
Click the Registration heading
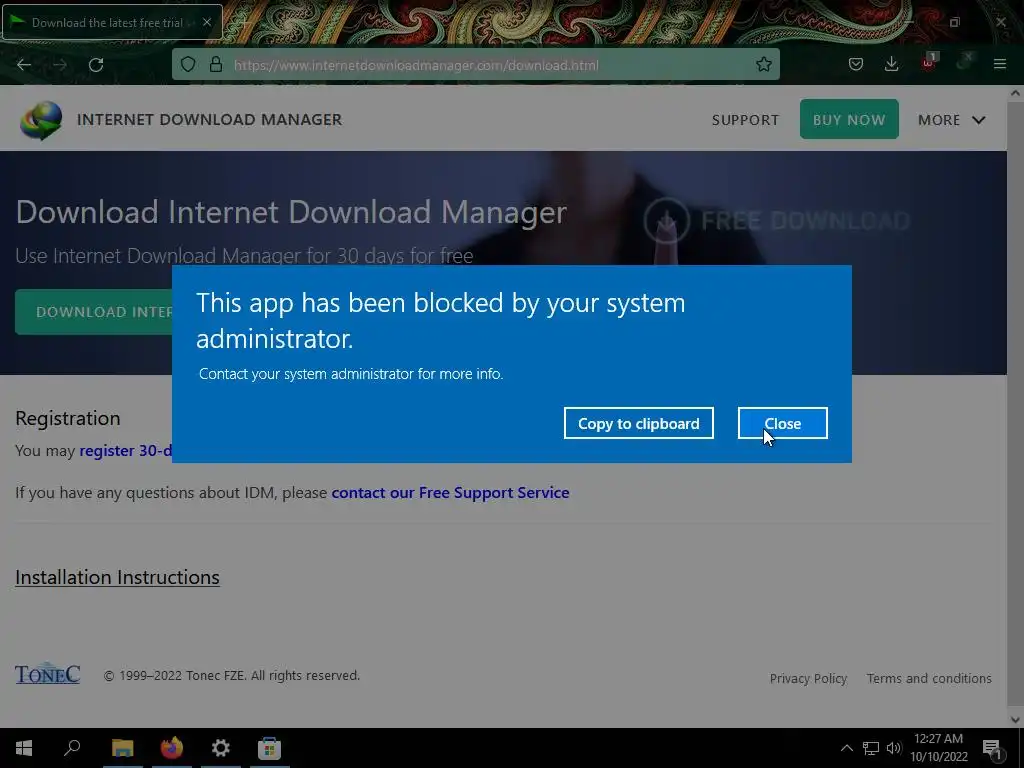68,418
